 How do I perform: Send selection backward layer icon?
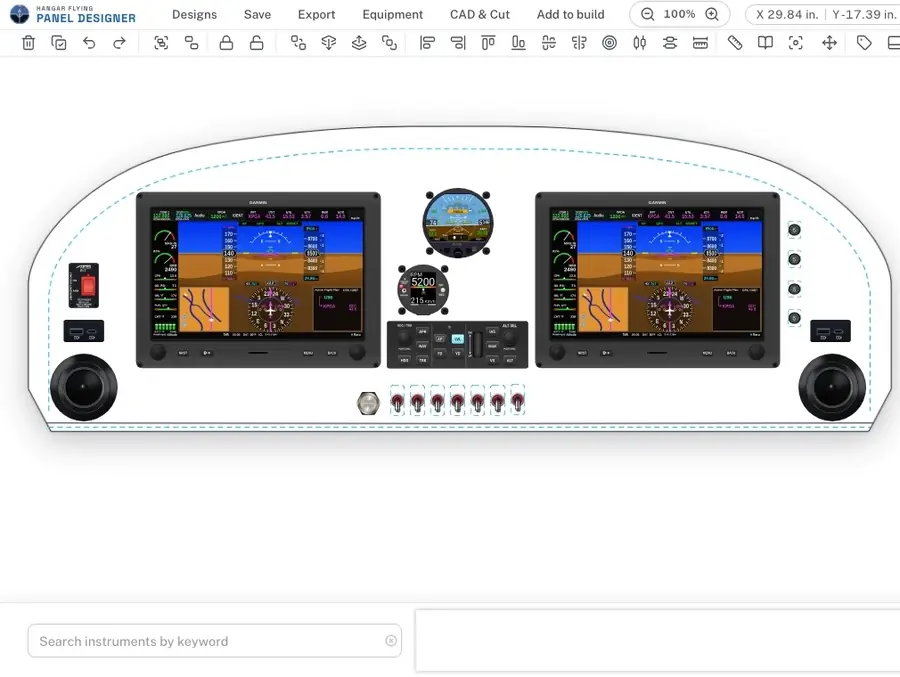click(x=328, y=43)
